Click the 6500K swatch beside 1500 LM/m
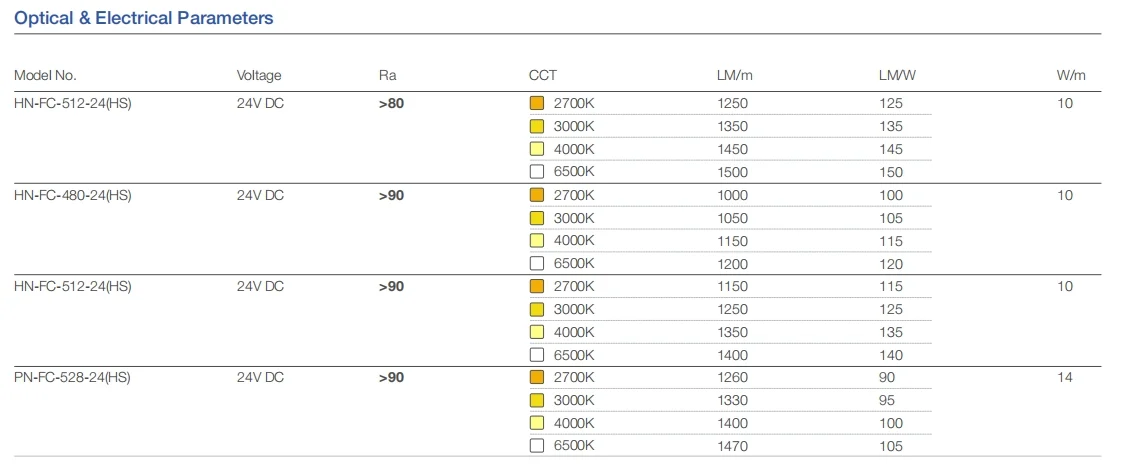Image resolution: width=1130 pixels, height=464 pixels. [x=536, y=172]
